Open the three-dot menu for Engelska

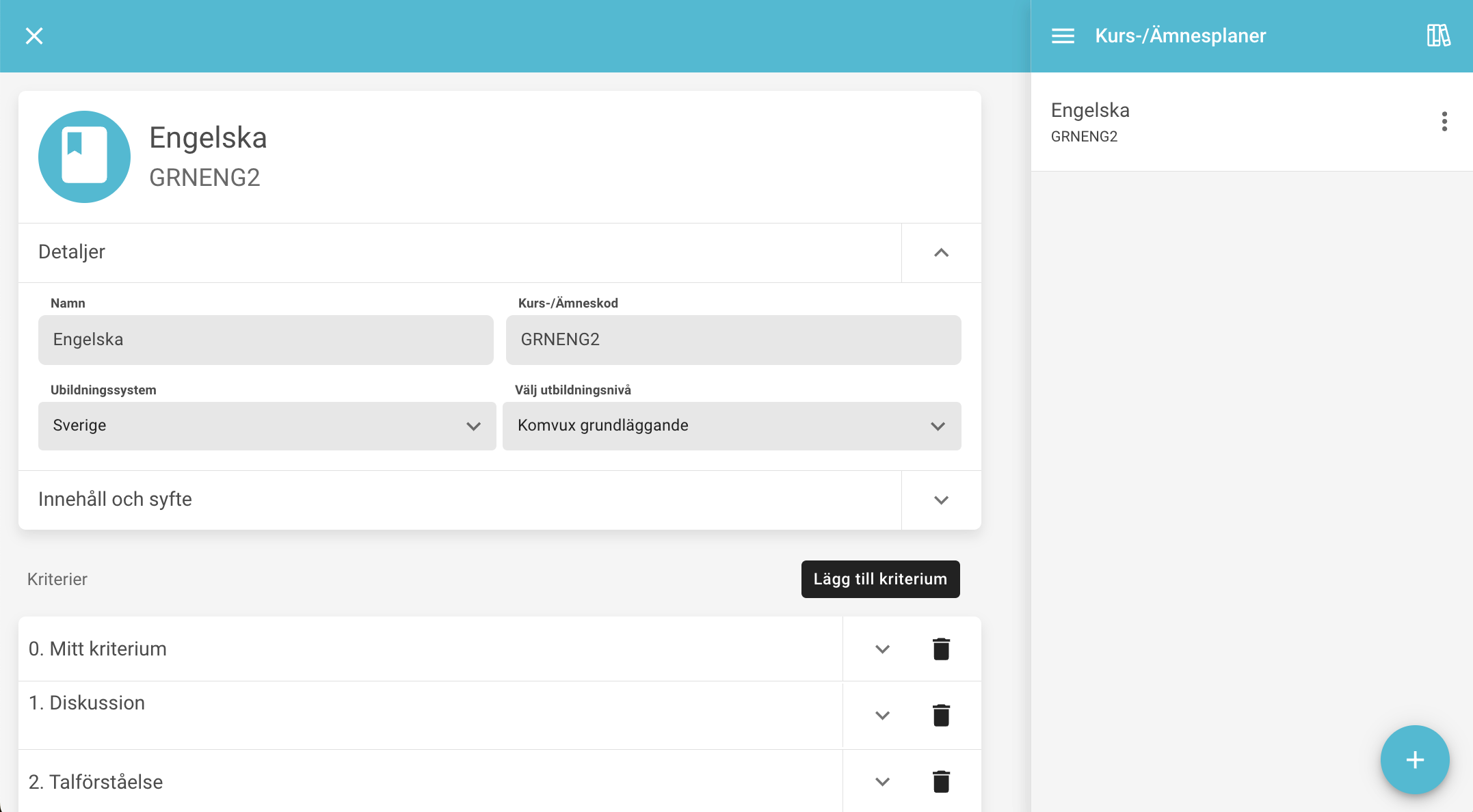1444,122
